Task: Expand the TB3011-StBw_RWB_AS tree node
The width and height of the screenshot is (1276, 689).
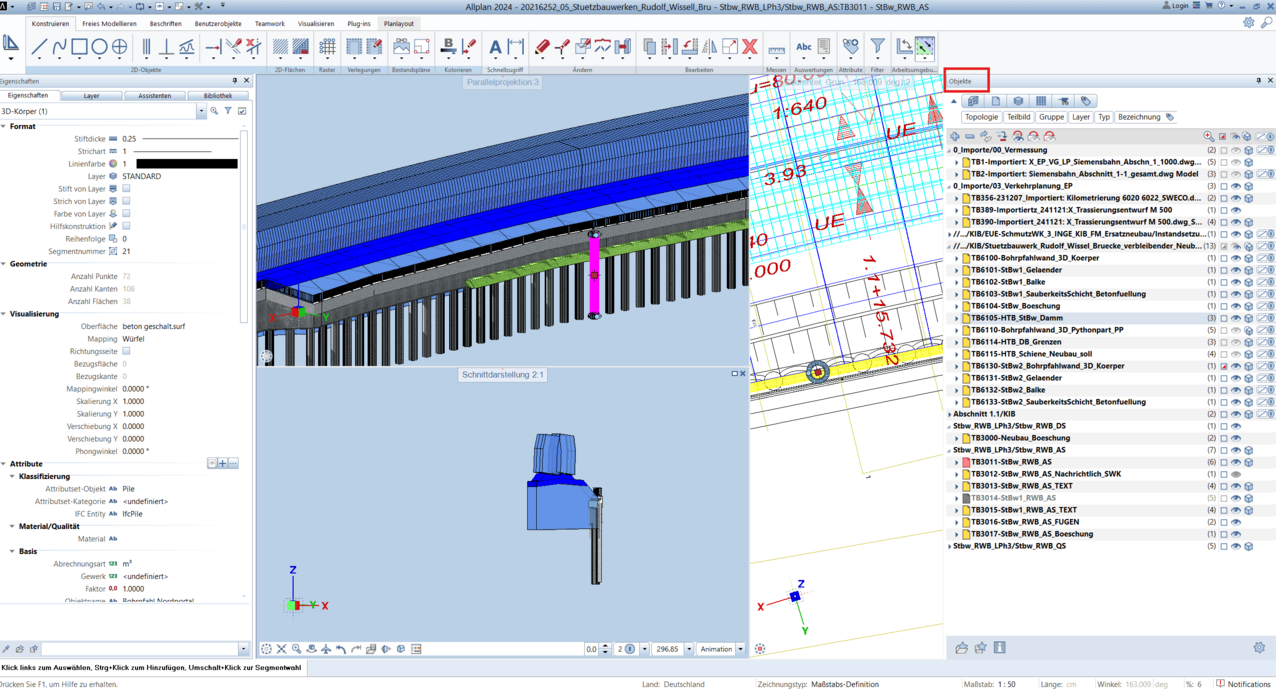Action: [x=957, y=462]
